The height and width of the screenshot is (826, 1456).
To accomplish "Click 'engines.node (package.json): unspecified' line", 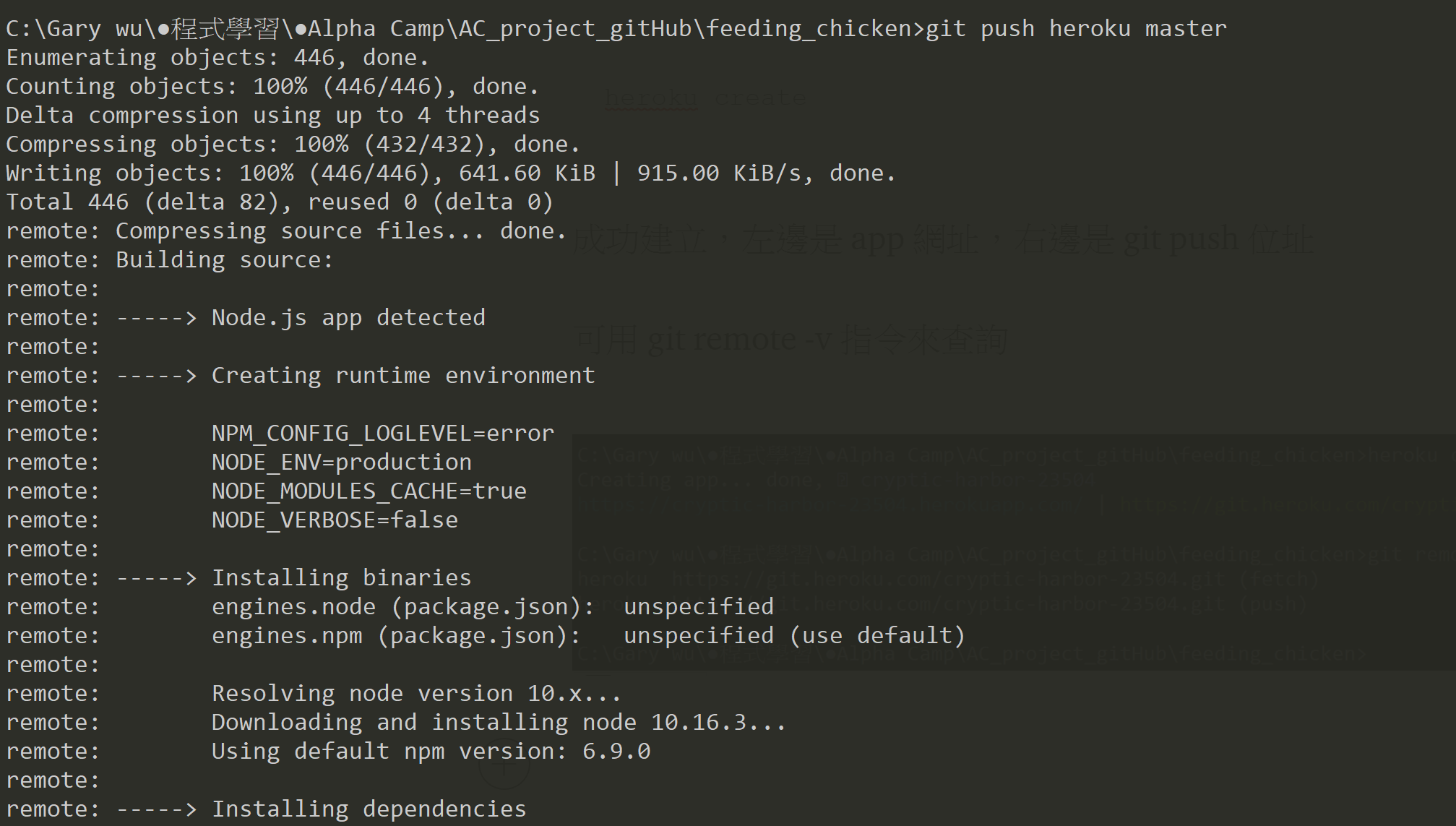I will tap(390, 607).
